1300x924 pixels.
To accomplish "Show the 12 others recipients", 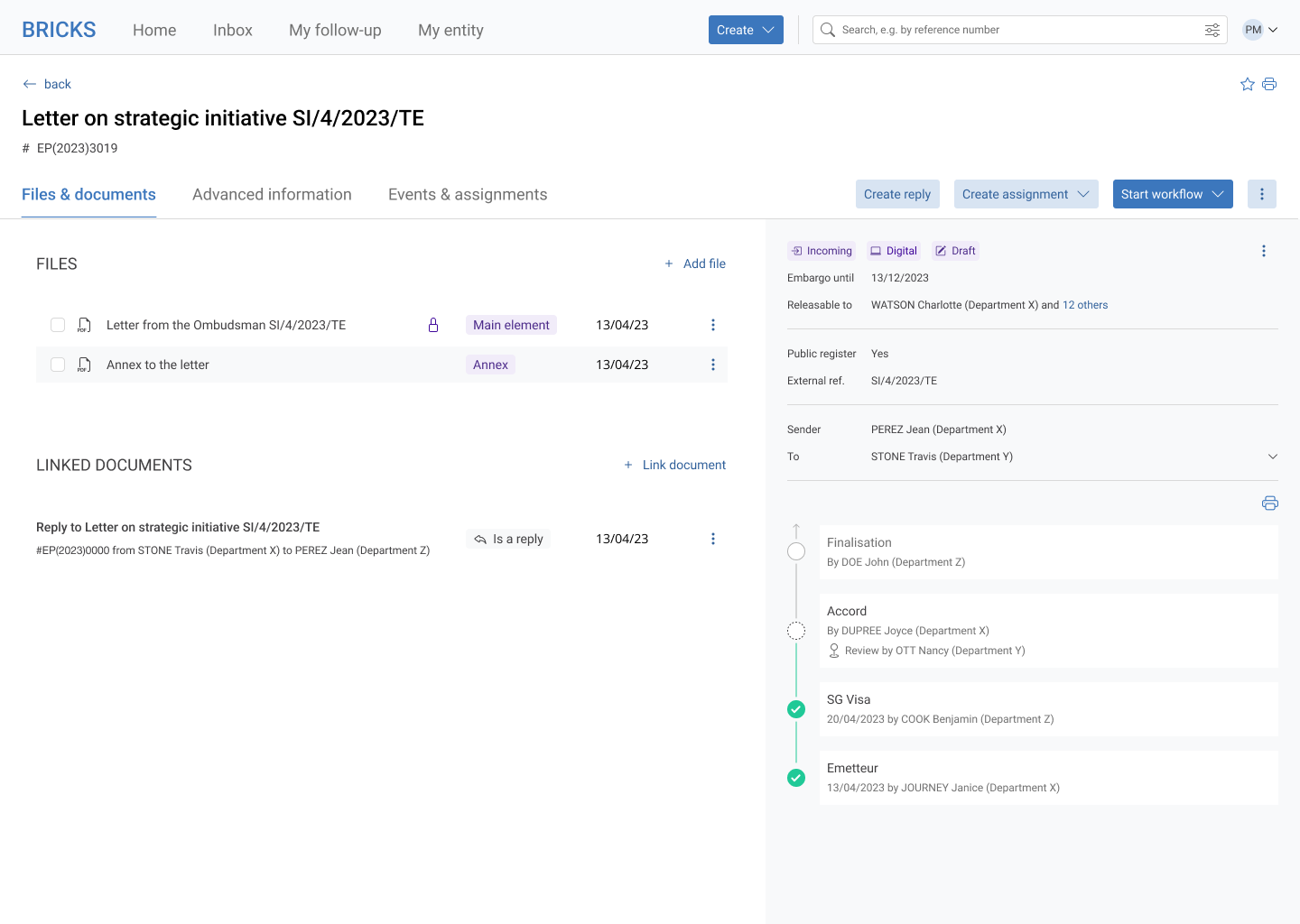I will 1085,305.
